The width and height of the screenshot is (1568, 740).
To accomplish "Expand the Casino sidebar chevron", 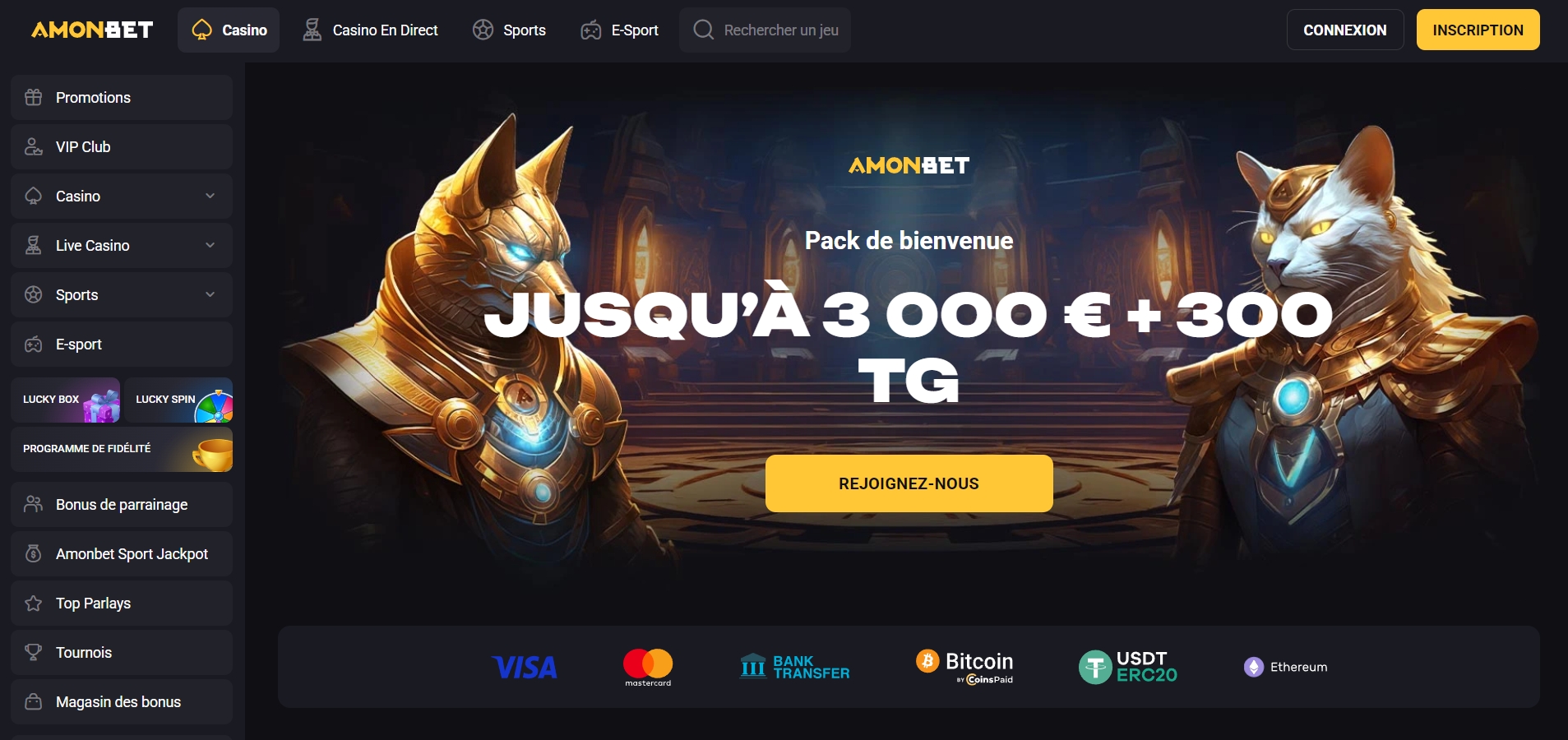I will [210, 196].
